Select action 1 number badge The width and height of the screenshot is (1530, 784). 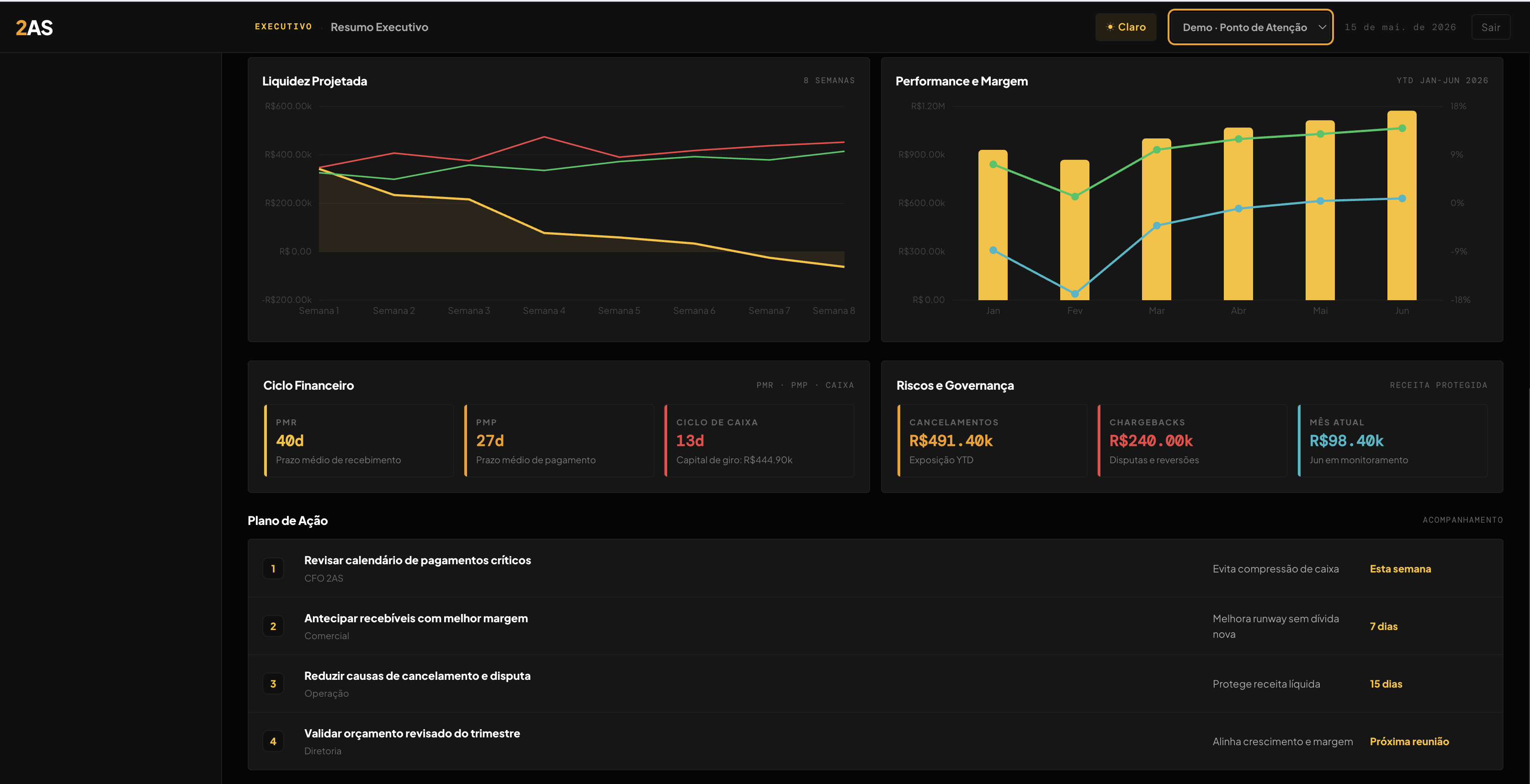tap(273, 568)
